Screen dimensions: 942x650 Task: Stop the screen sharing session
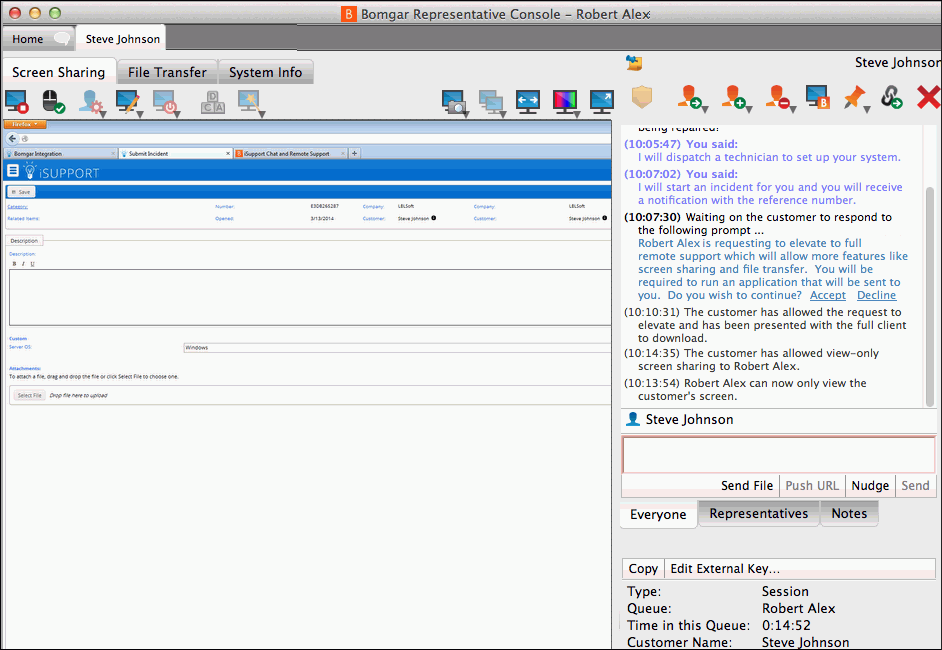16,100
